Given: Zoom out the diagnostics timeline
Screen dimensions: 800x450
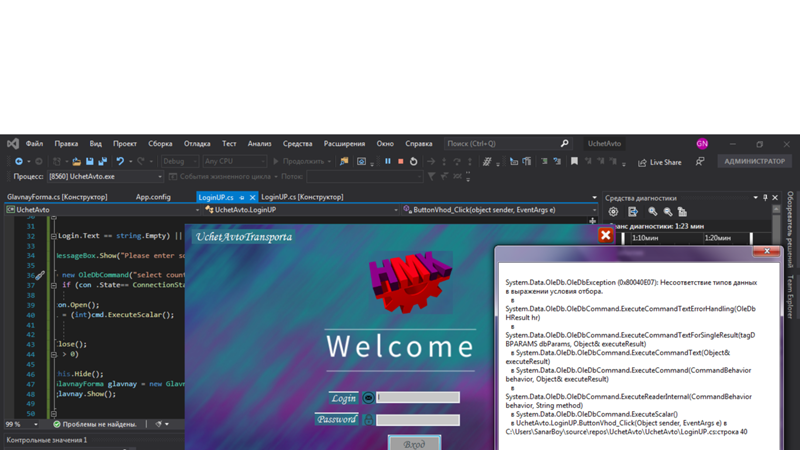Looking at the screenshot, I should pyautogui.click(x=667, y=212).
